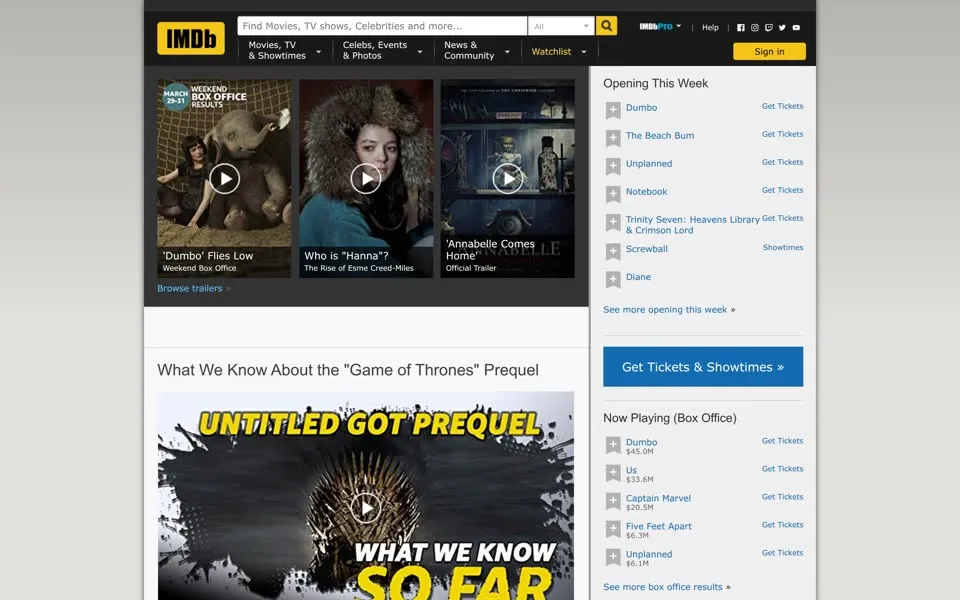
Task: Open the Diane title link
Action: click(638, 277)
